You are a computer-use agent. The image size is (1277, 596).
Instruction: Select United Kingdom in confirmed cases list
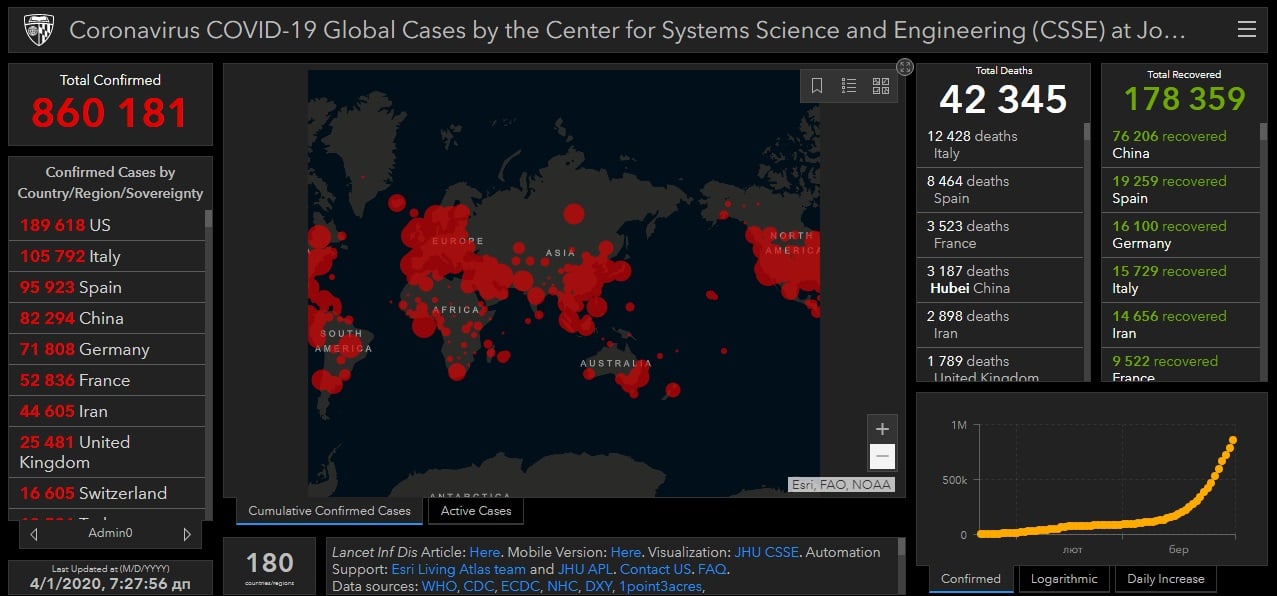pyautogui.click(x=107, y=452)
